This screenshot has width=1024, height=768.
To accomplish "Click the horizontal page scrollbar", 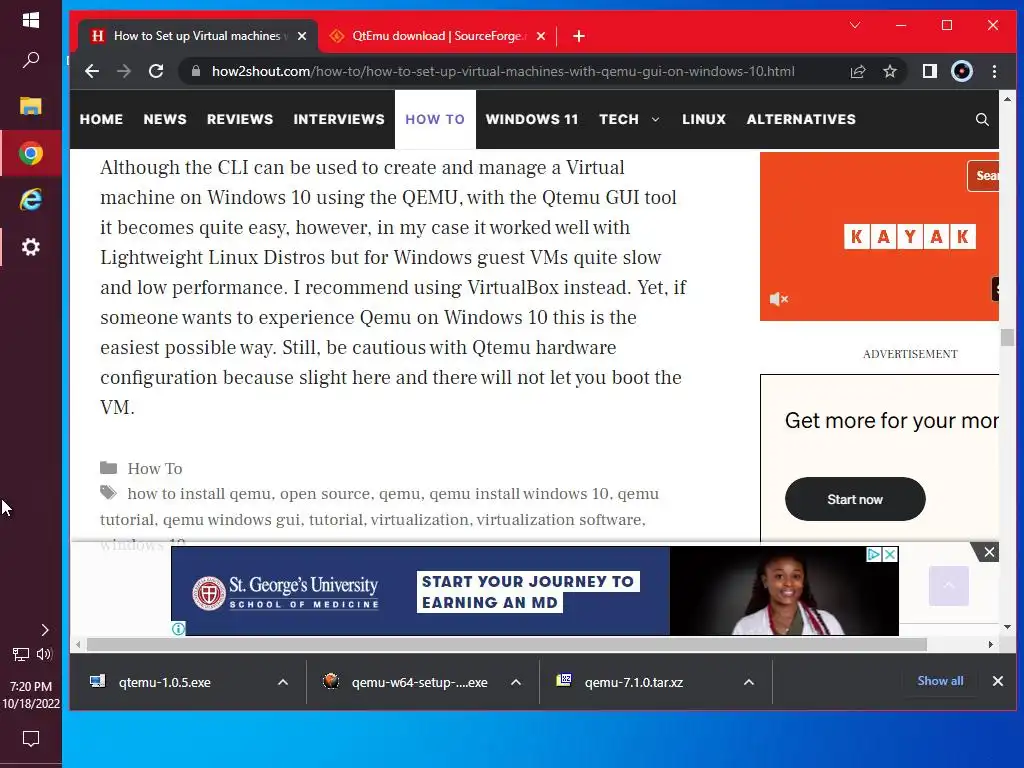I will [x=506, y=645].
